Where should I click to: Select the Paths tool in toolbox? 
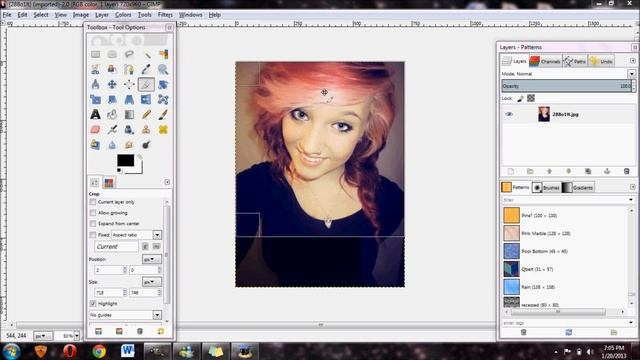pyautogui.click(x=129, y=69)
